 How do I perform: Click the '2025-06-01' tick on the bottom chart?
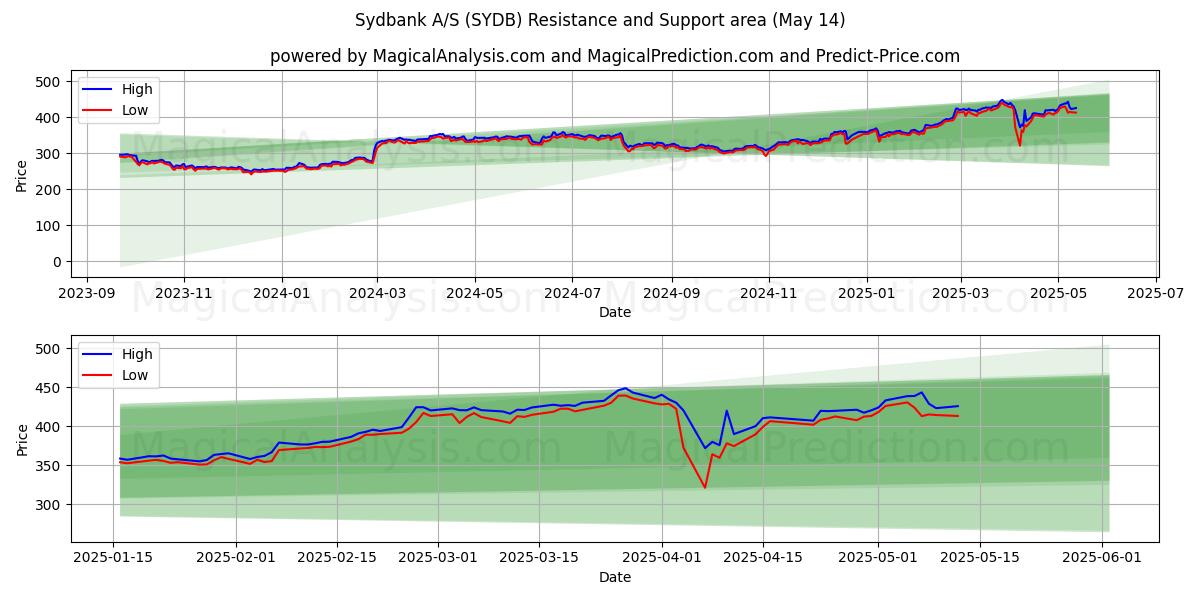point(1103,557)
